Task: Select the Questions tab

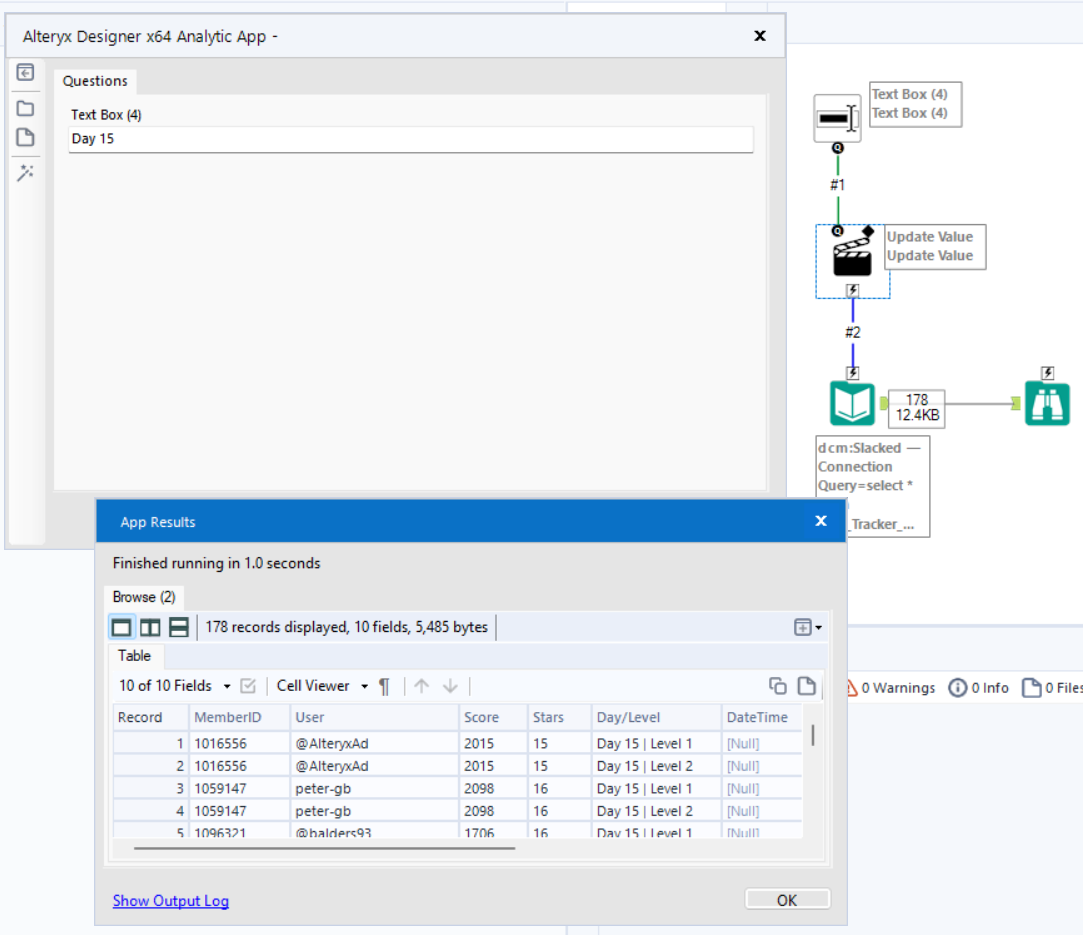Action: tap(95, 81)
